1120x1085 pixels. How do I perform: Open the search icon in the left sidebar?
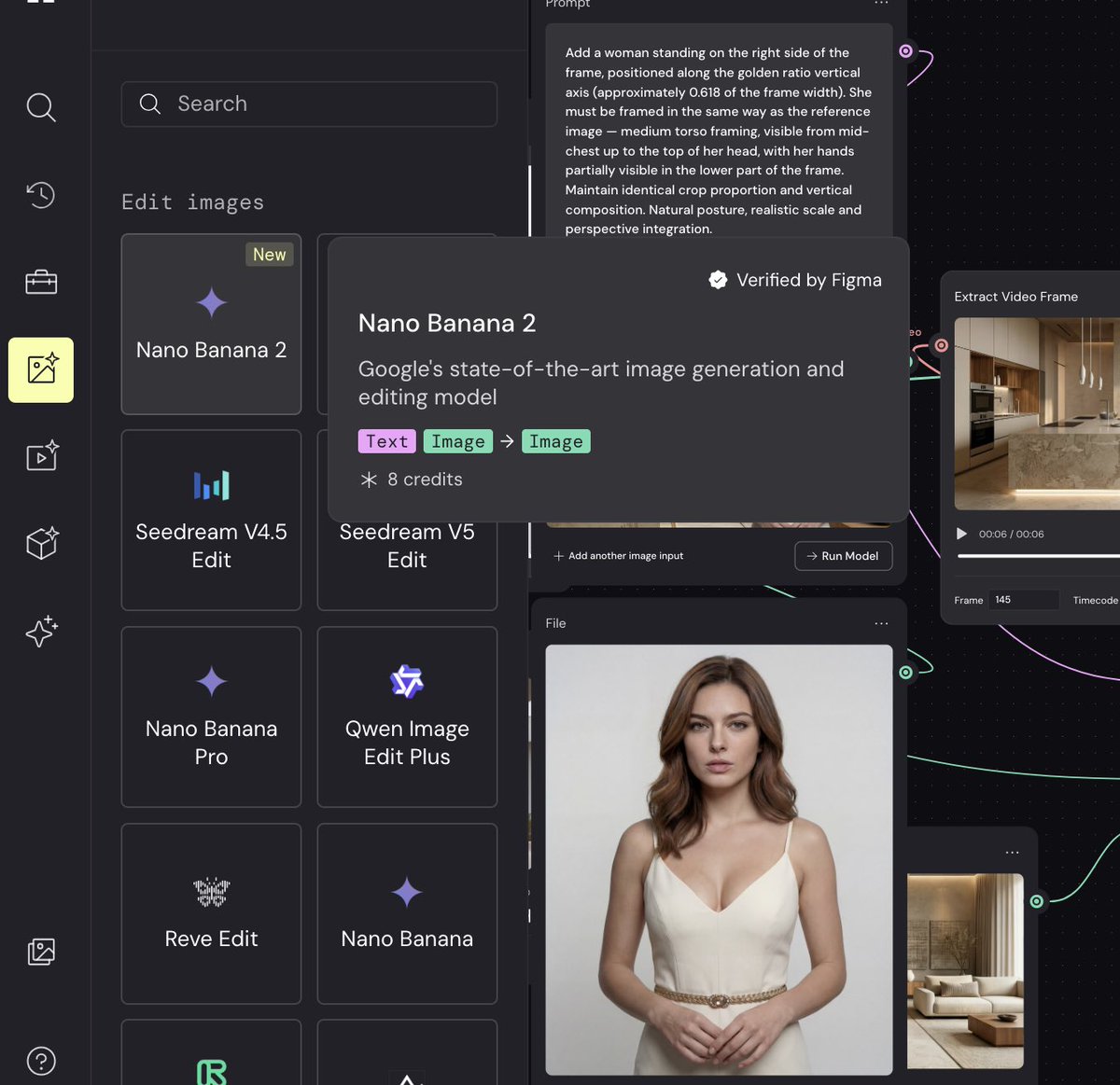41,107
